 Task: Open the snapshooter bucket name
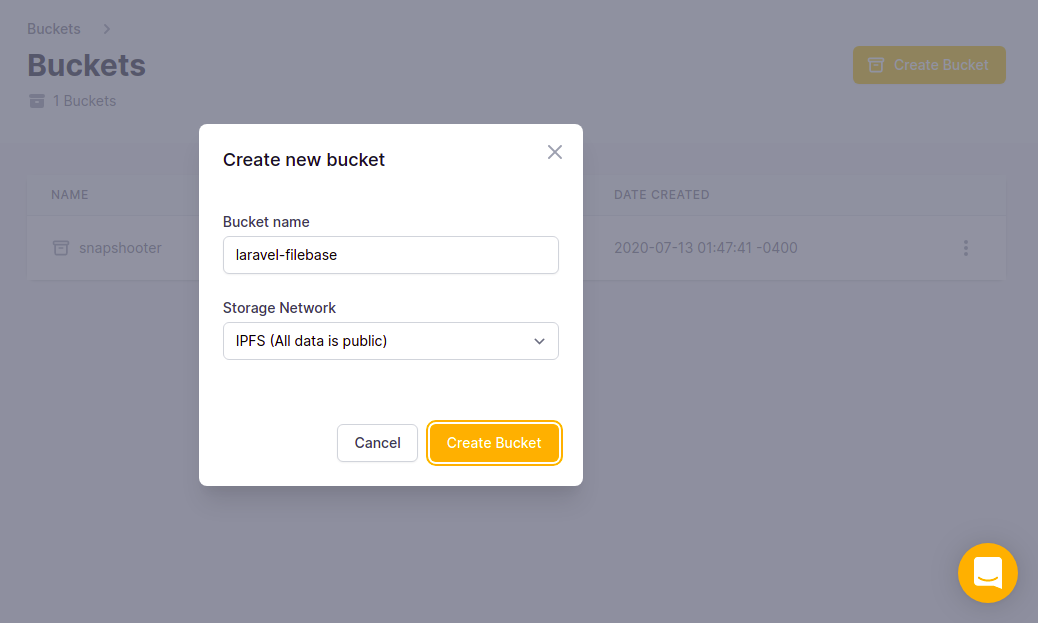[120, 248]
